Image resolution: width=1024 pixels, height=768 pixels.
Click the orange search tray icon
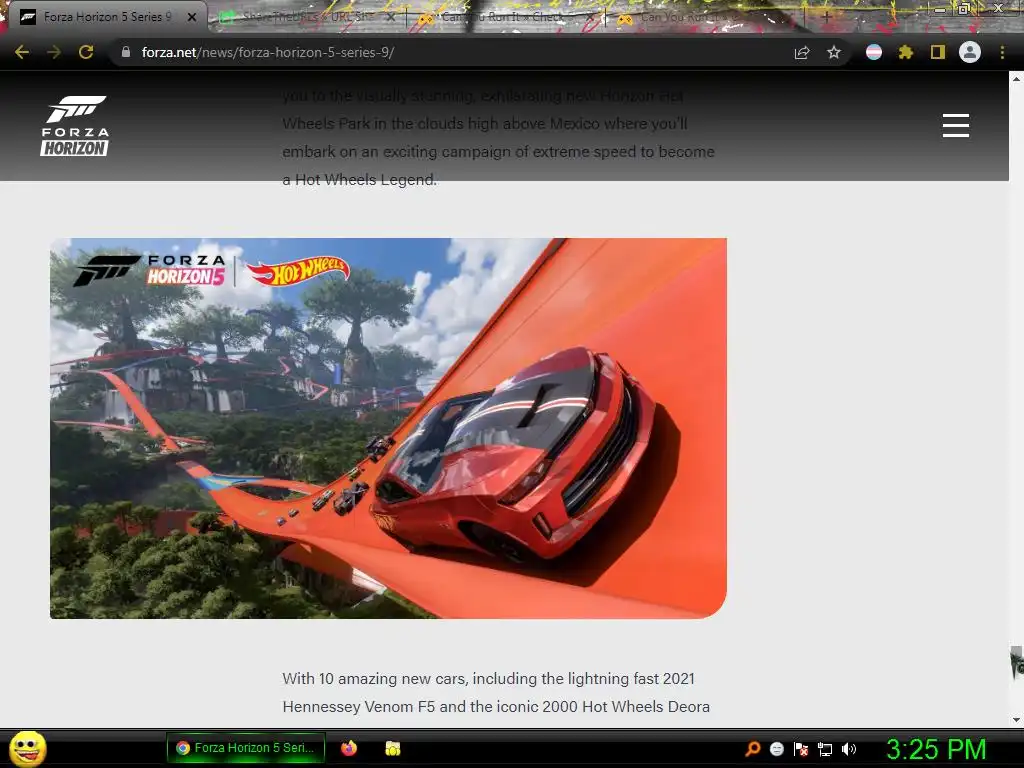tap(753, 749)
